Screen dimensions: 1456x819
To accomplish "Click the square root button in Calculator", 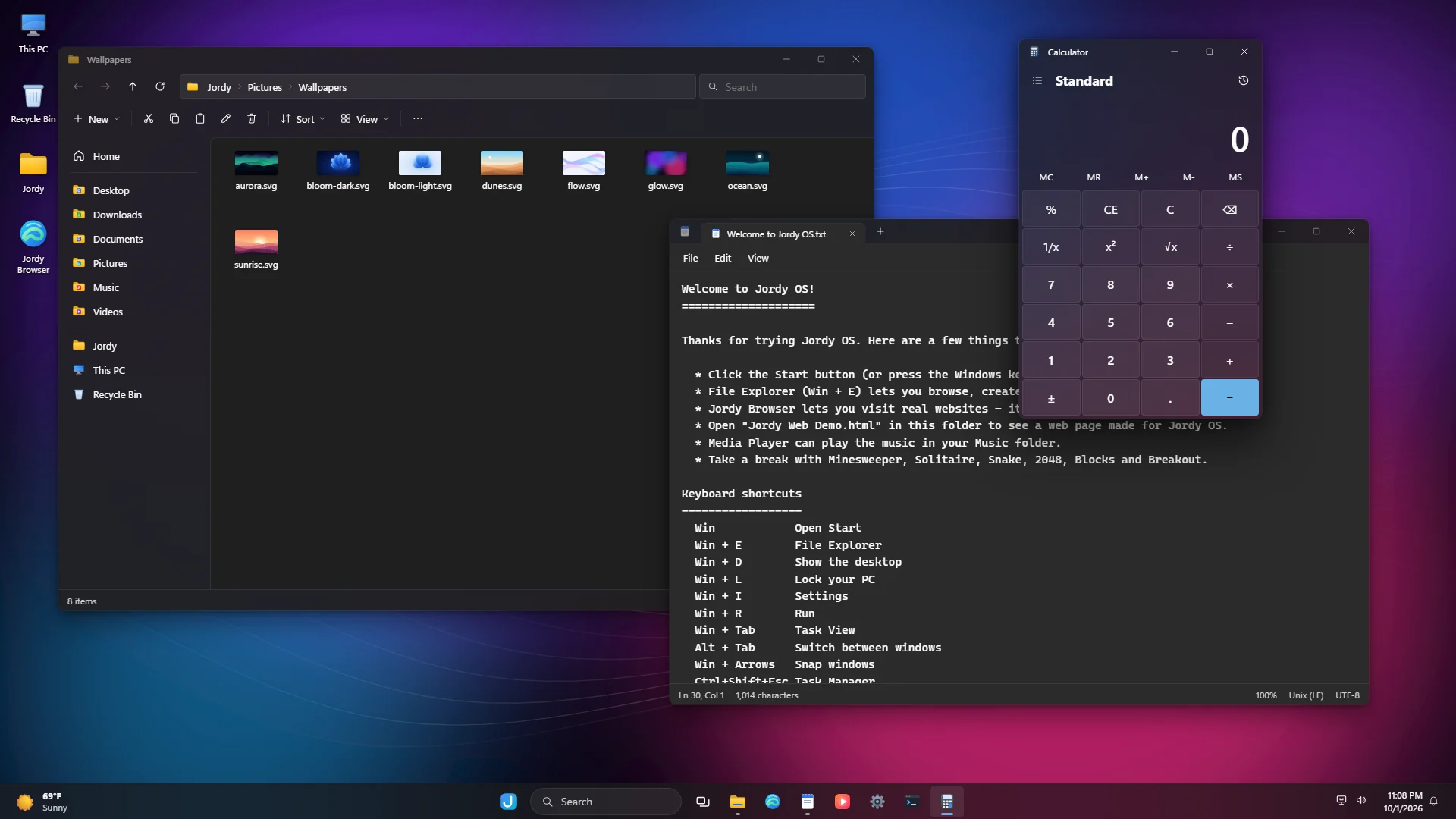I will (x=1170, y=247).
